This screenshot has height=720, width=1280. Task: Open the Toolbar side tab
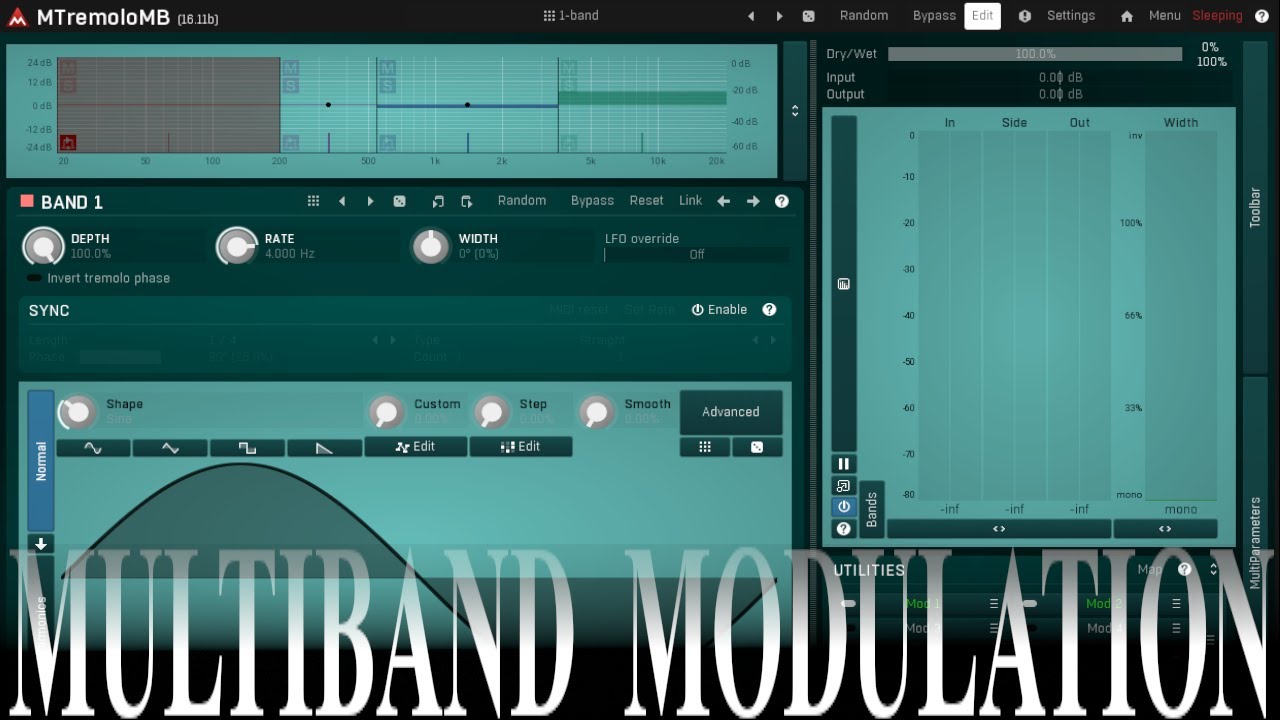click(1255, 207)
